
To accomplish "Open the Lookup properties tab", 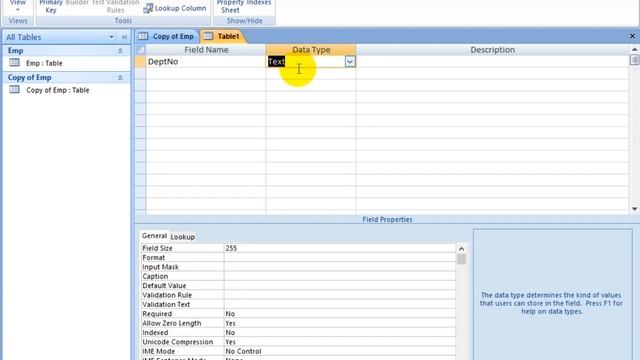I will [x=182, y=237].
